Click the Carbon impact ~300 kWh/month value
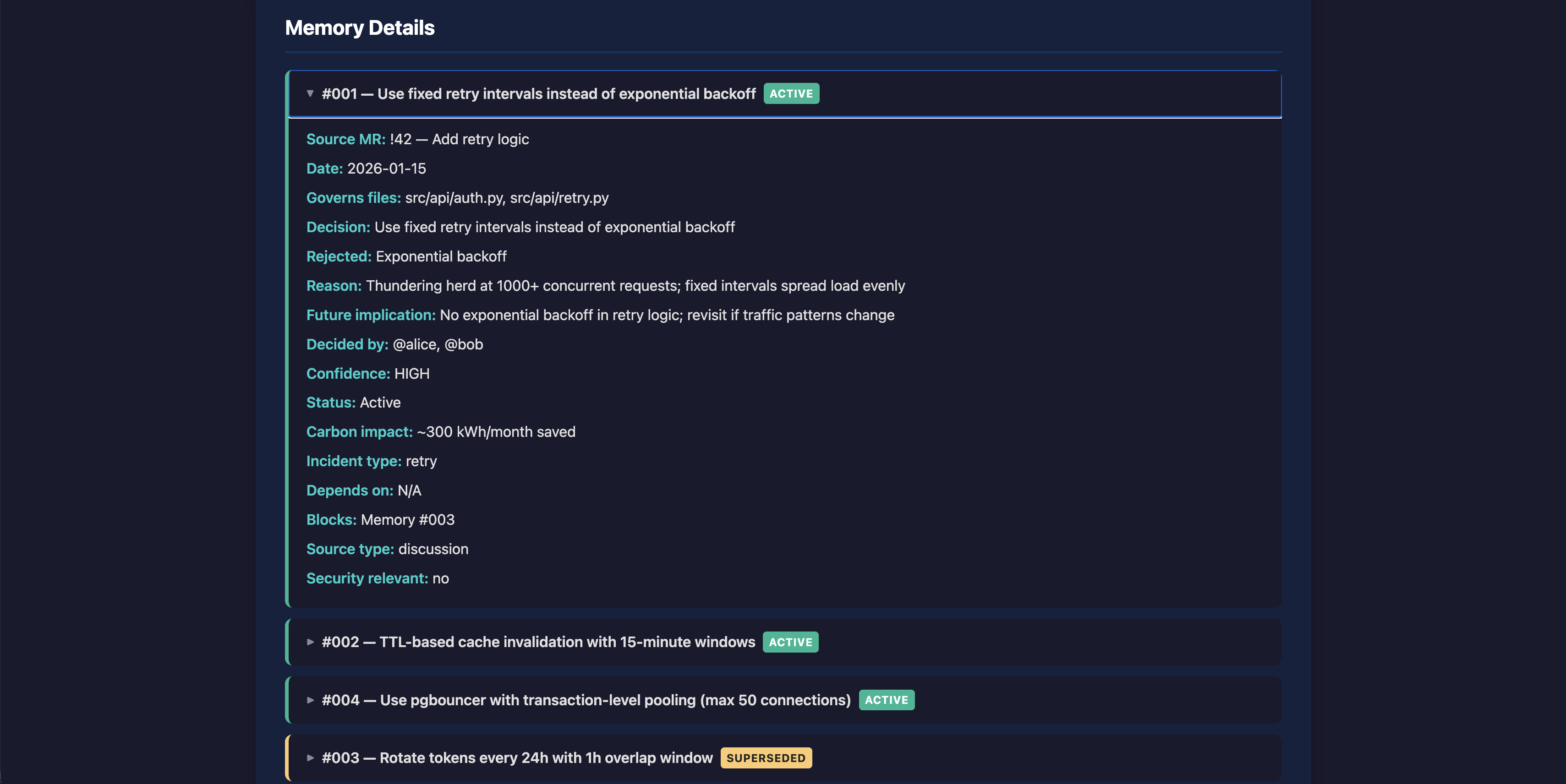The height and width of the screenshot is (784, 1566). (x=495, y=431)
